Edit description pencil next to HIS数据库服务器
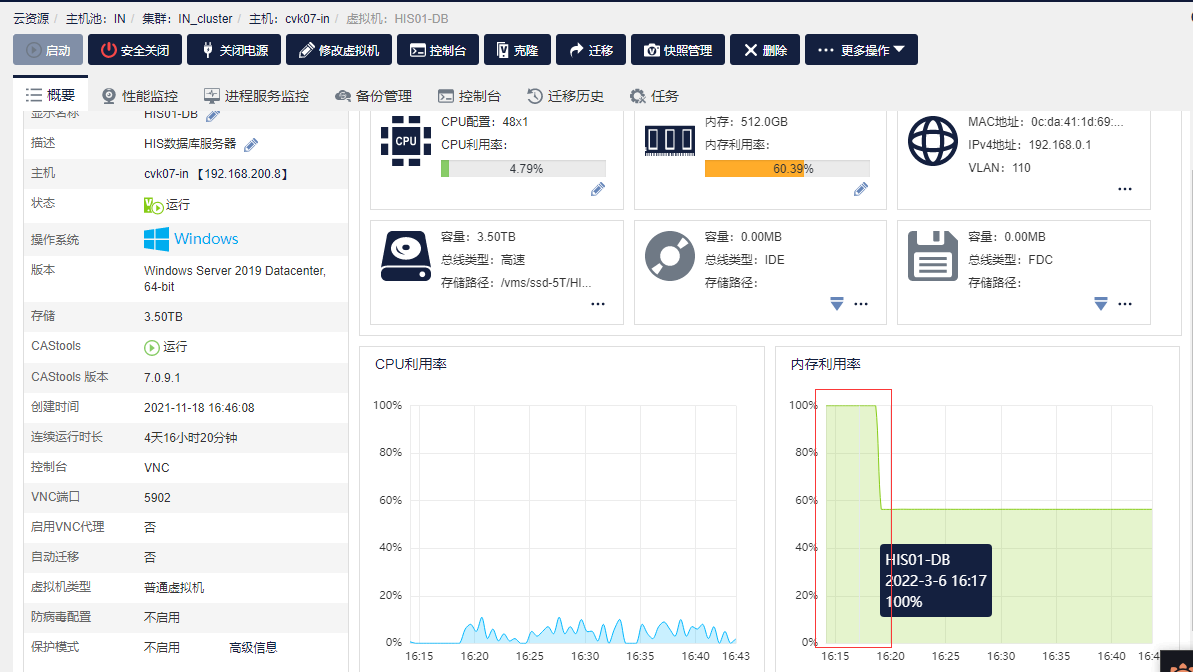Image resolution: width=1193 pixels, height=672 pixels. click(251, 145)
